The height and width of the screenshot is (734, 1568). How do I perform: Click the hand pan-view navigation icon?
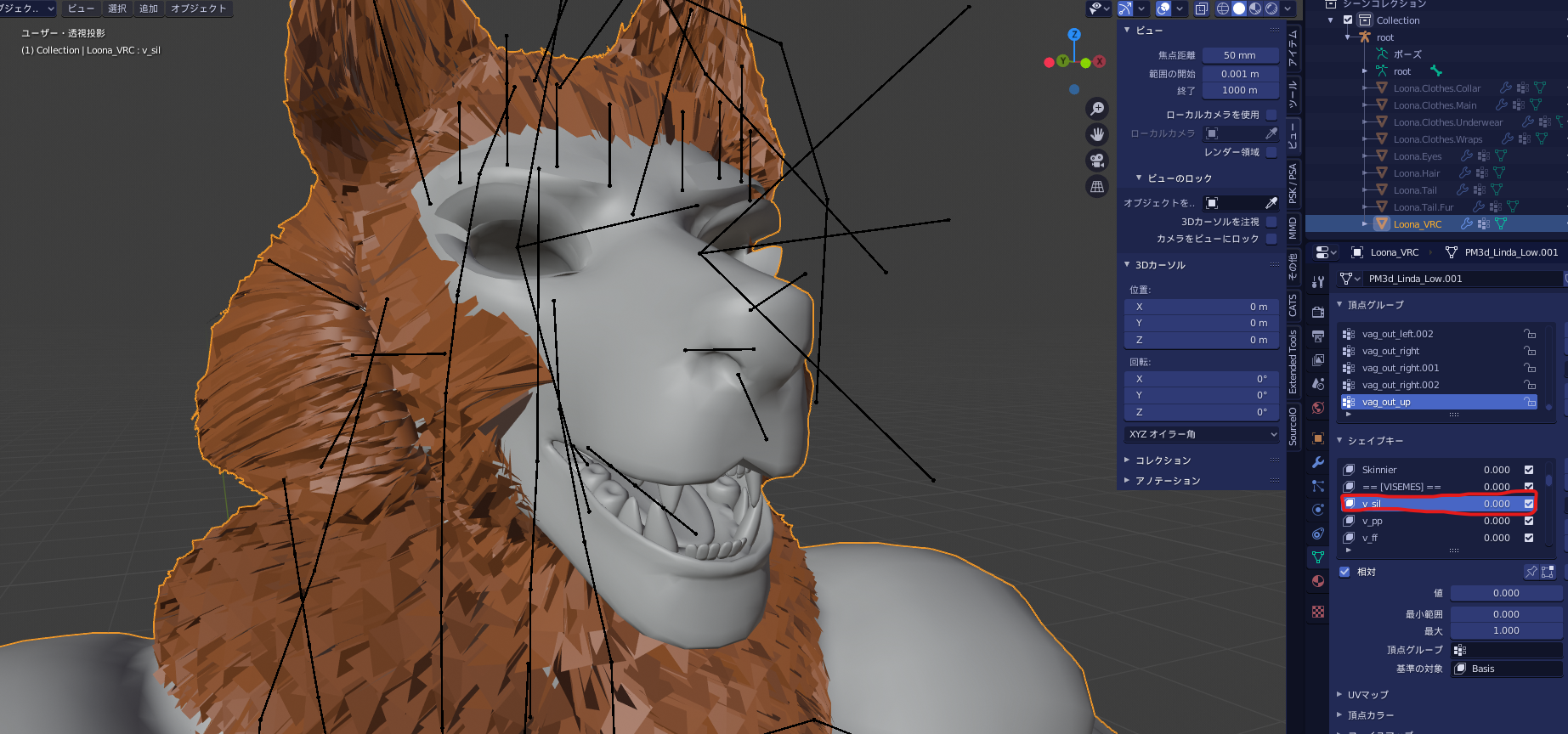click(x=1097, y=134)
